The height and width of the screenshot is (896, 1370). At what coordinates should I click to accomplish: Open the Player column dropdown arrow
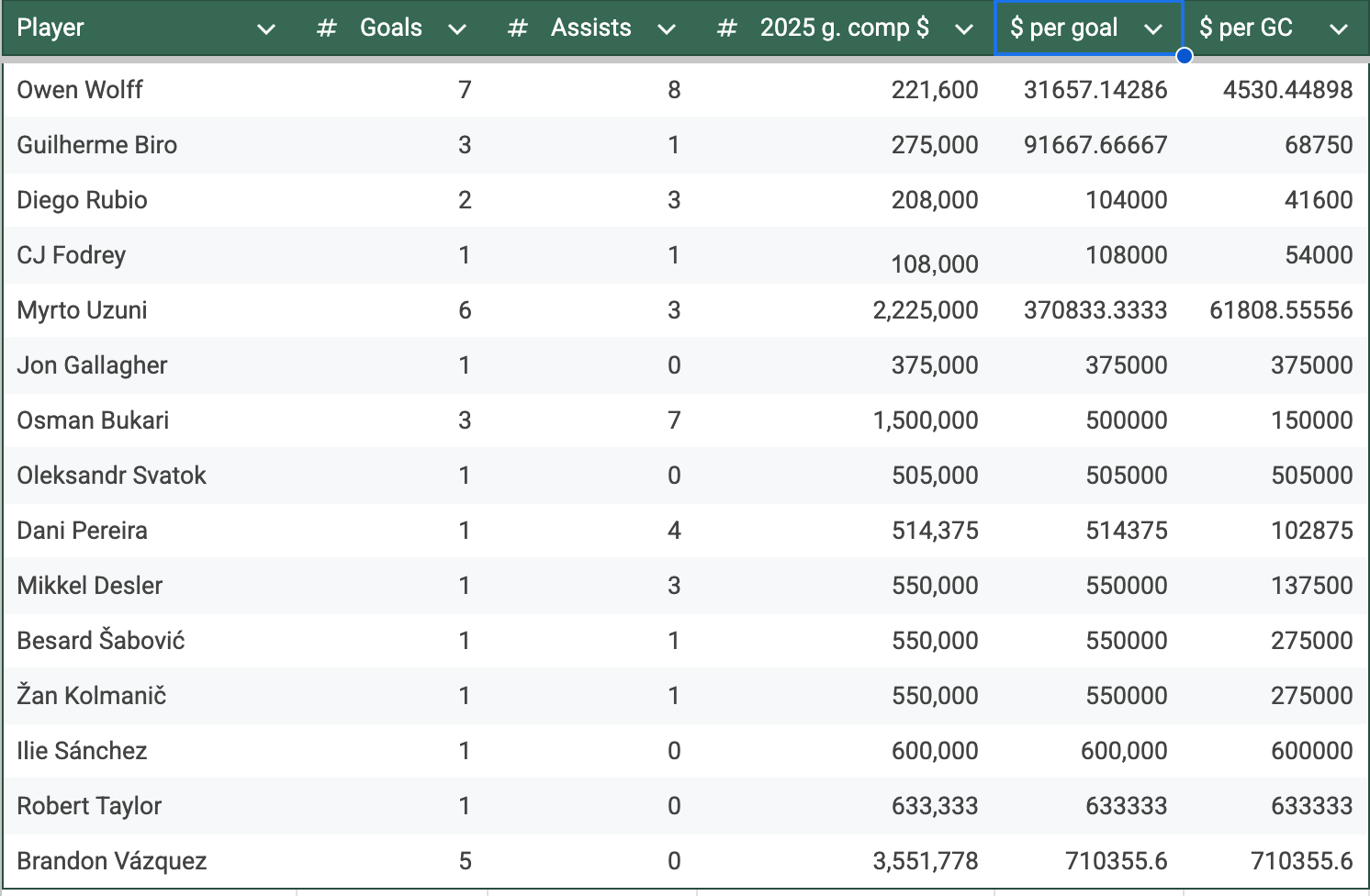[x=266, y=29]
